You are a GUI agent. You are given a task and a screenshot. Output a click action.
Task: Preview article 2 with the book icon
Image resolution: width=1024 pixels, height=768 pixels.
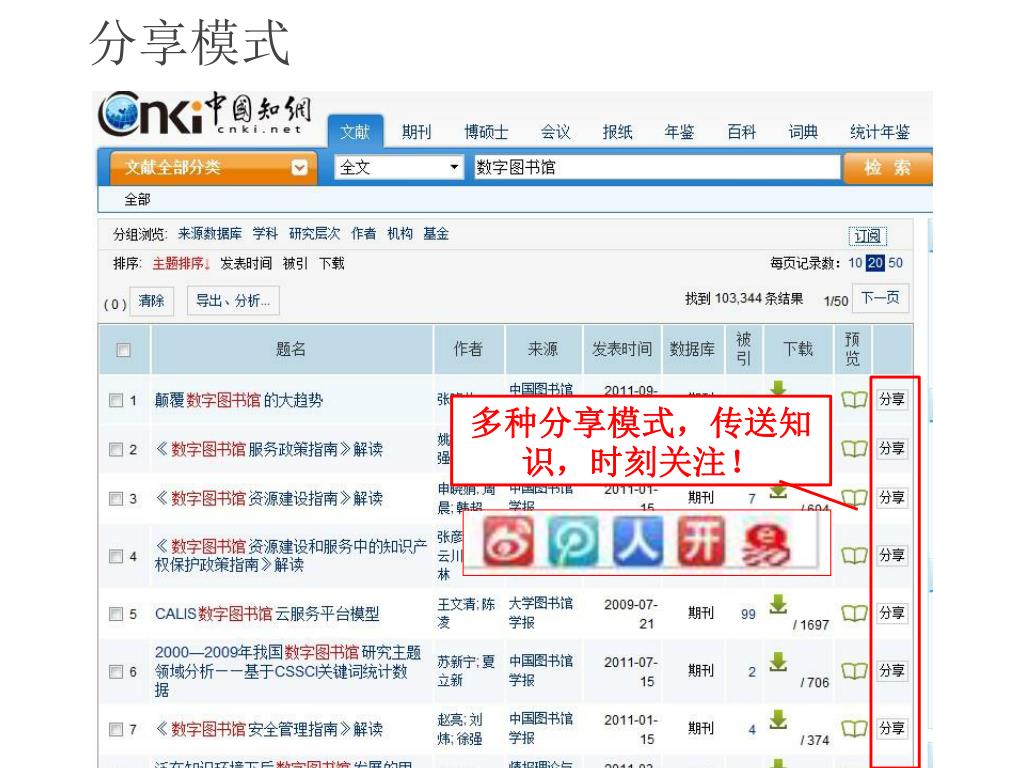pyautogui.click(x=854, y=449)
